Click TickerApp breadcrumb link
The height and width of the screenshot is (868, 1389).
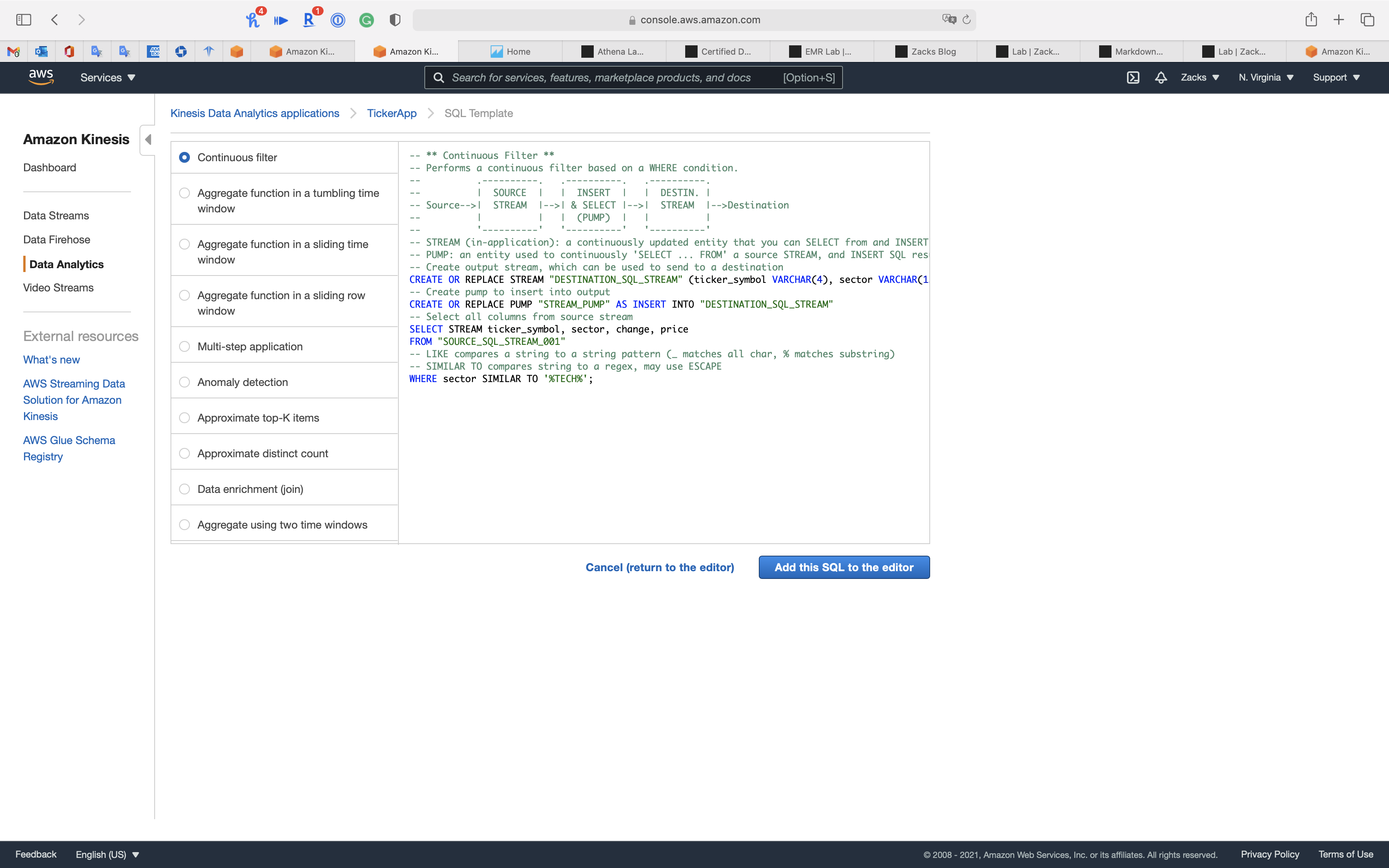click(391, 113)
